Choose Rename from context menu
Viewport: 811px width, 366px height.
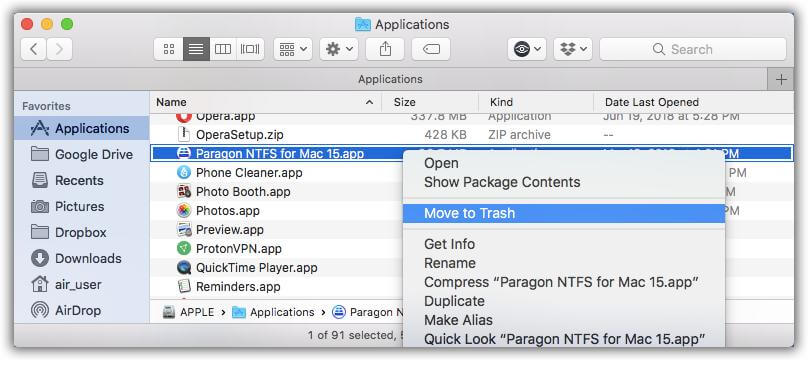pyautogui.click(x=564, y=263)
